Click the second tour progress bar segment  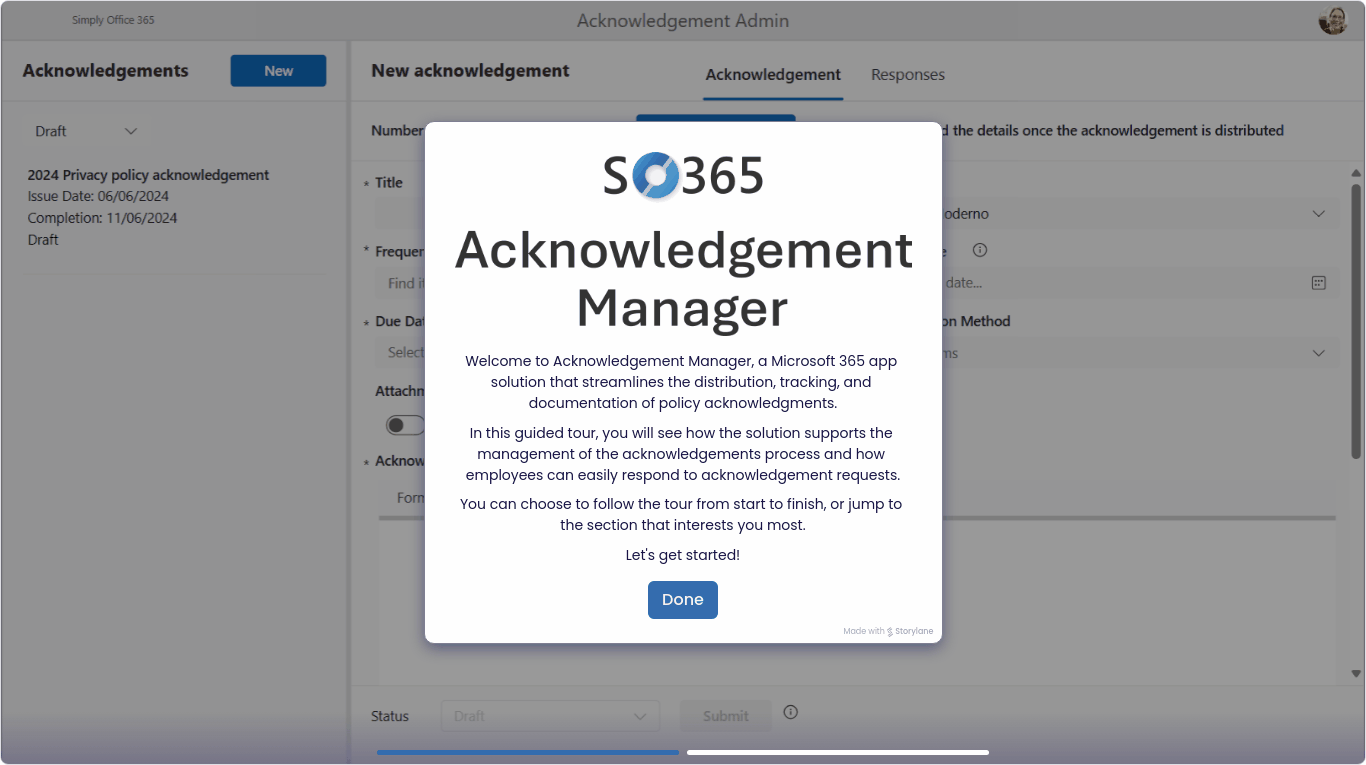pyautogui.click(x=838, y=752)
